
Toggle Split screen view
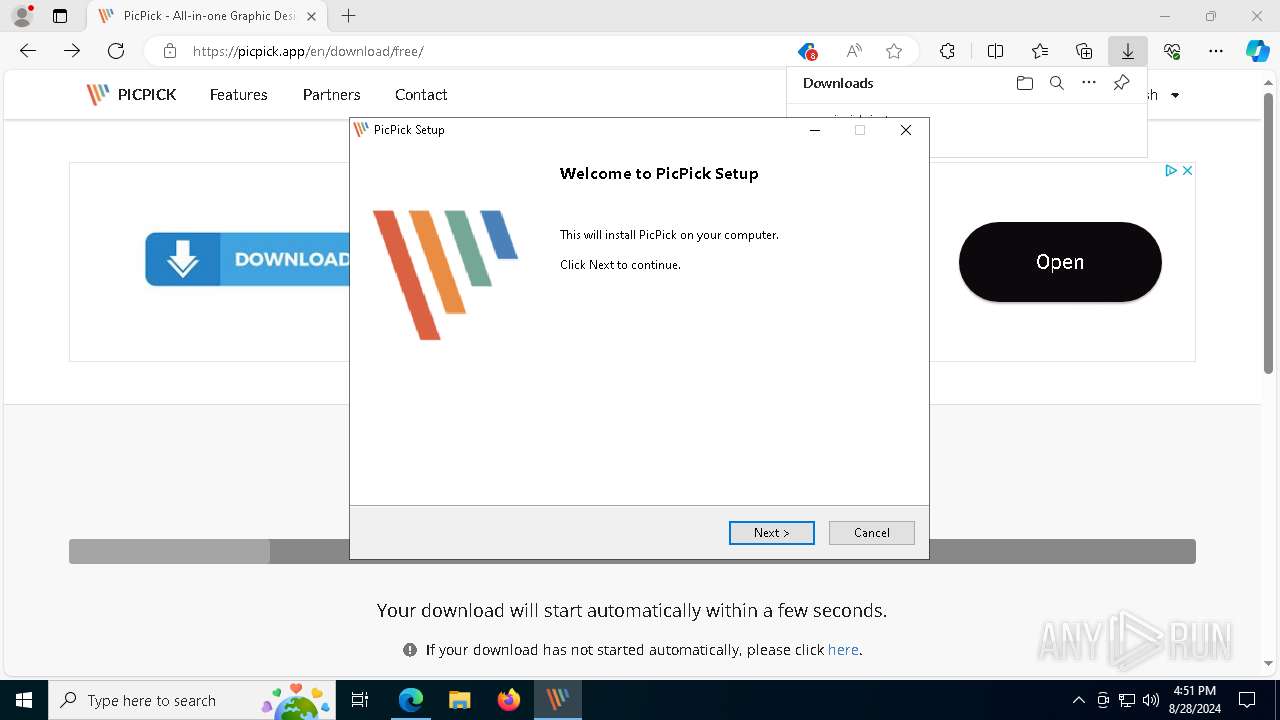point(995,51)
